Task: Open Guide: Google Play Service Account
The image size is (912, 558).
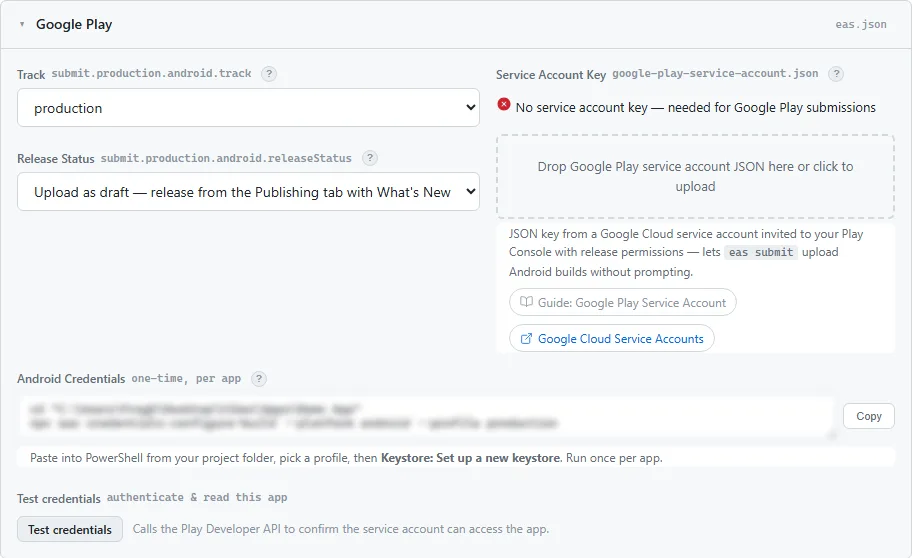Action: pos(622,303)
